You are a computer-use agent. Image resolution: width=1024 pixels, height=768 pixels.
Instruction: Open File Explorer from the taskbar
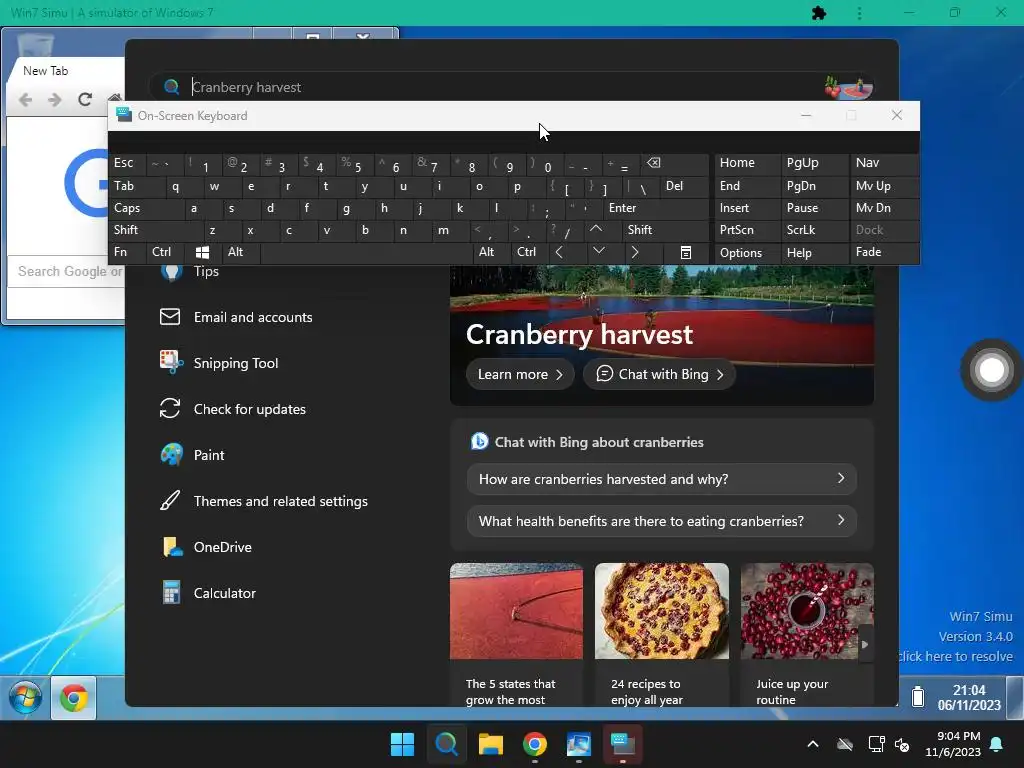point(490,744)
